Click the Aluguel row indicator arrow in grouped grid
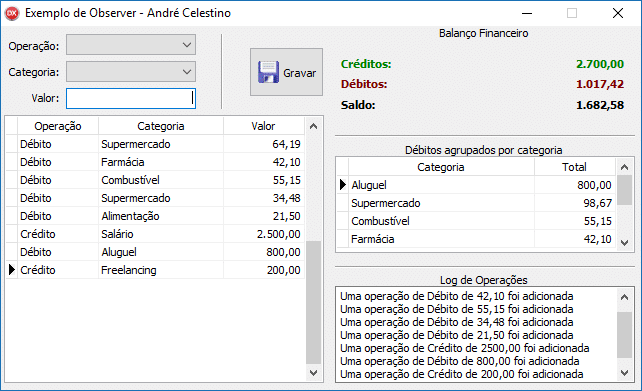 pos(343,185)
